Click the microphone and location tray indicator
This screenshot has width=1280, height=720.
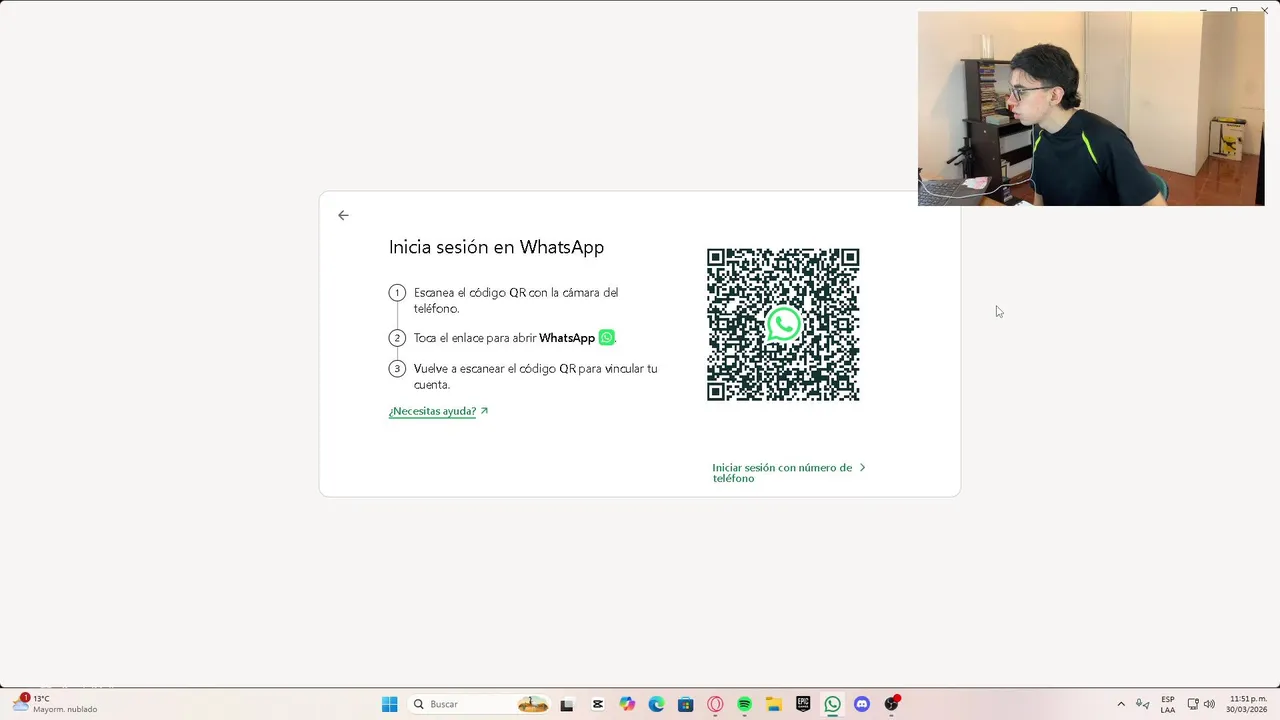click(x=1143, y=704)
